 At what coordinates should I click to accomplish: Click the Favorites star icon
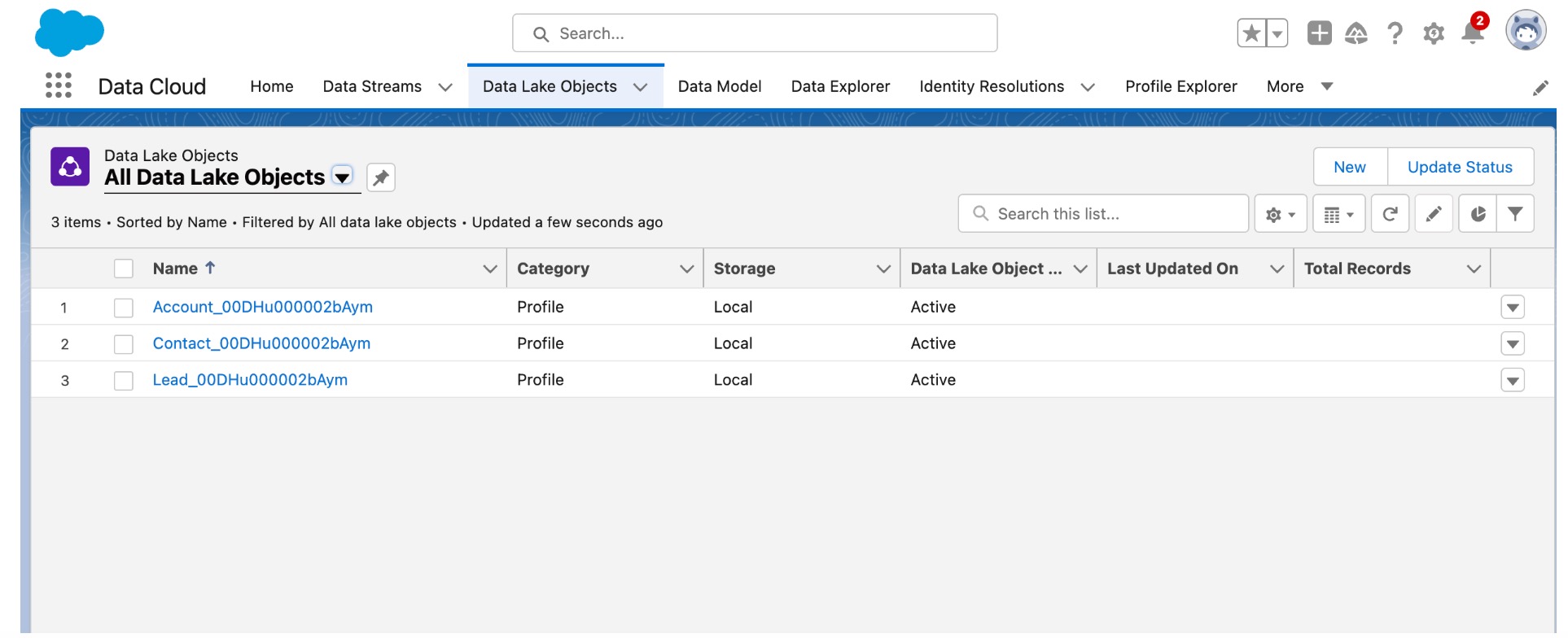[1251, 33]
